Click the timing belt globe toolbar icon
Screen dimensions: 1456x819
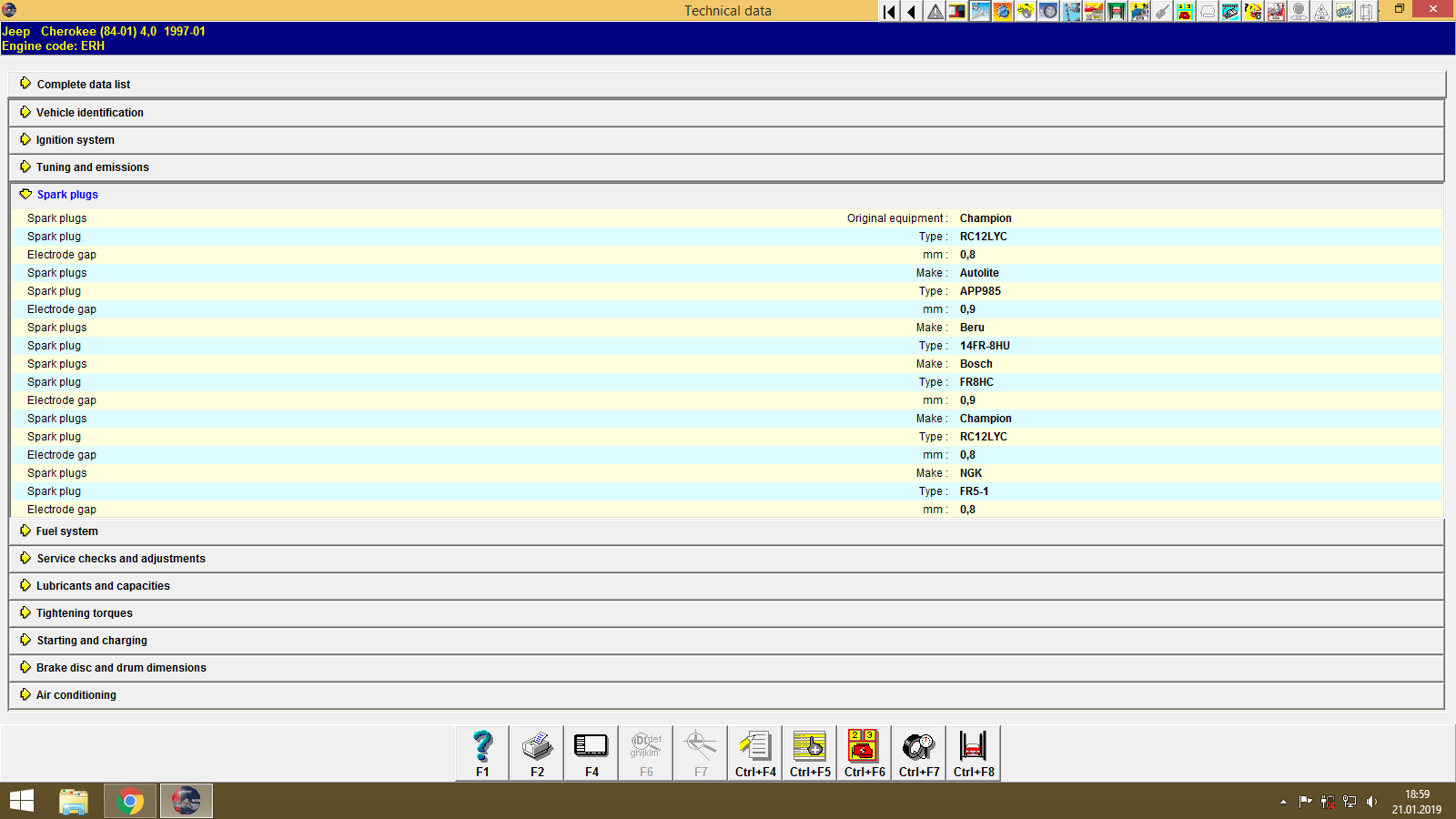[x=1002, y=12]
